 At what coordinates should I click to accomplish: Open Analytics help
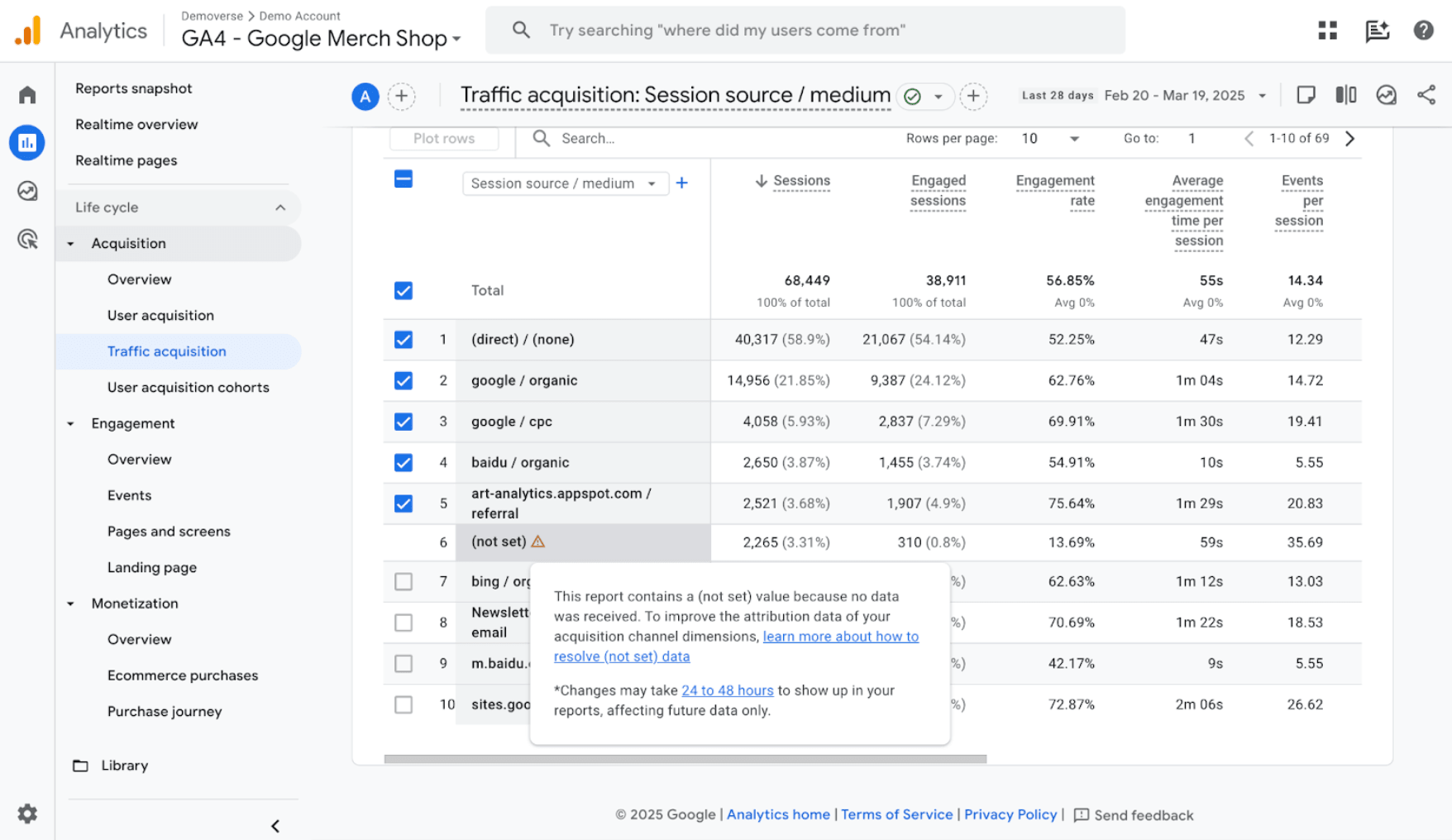(1423, 30)
